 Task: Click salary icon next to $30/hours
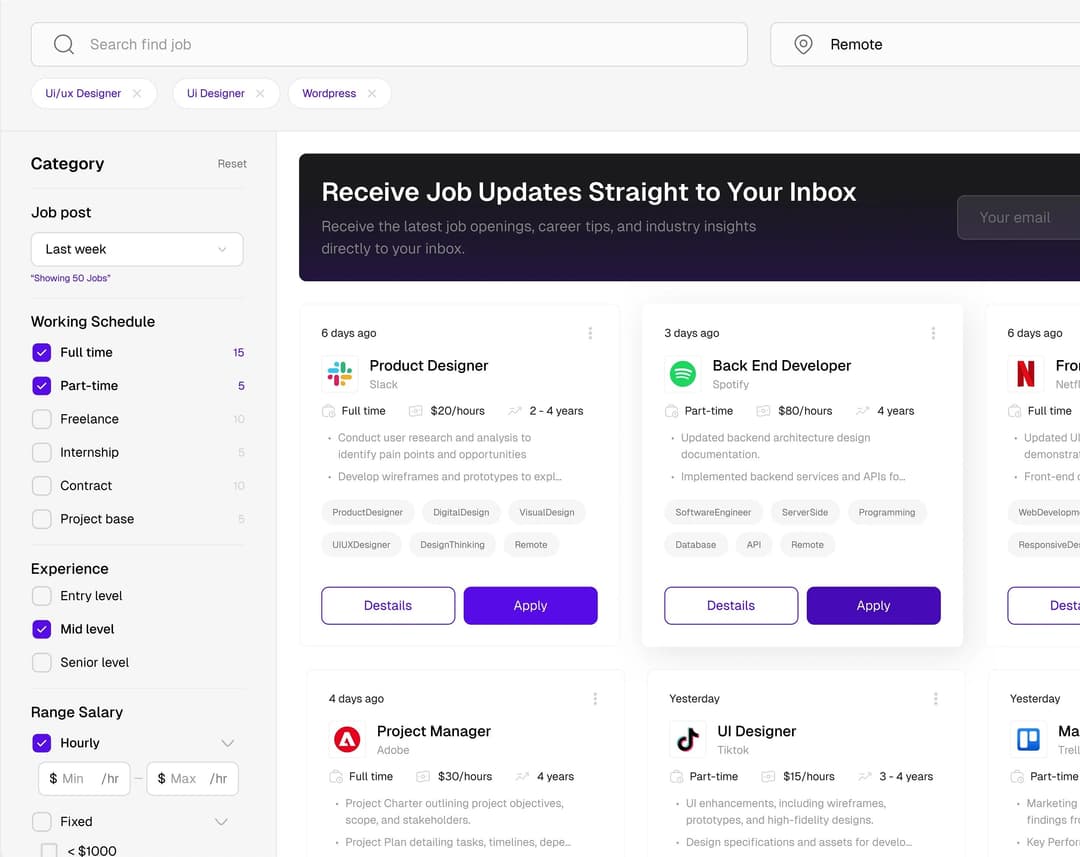423,777
